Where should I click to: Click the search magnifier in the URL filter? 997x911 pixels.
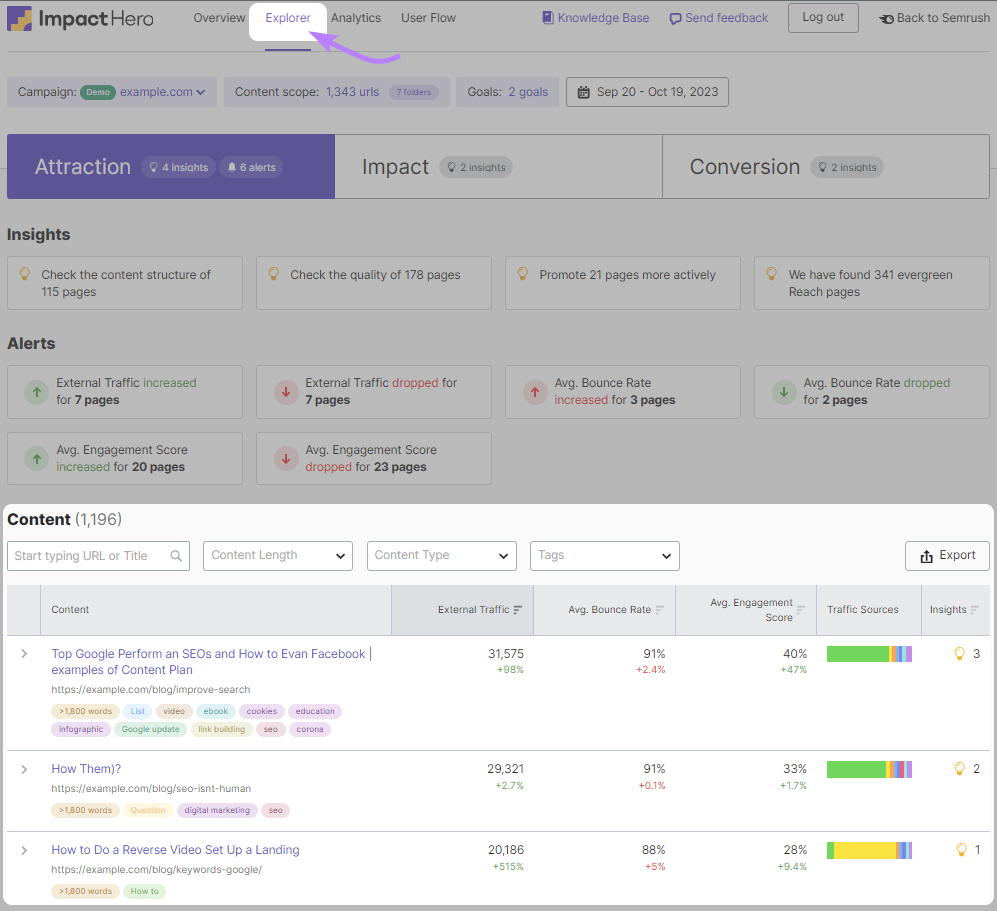[x=178, y=555]
